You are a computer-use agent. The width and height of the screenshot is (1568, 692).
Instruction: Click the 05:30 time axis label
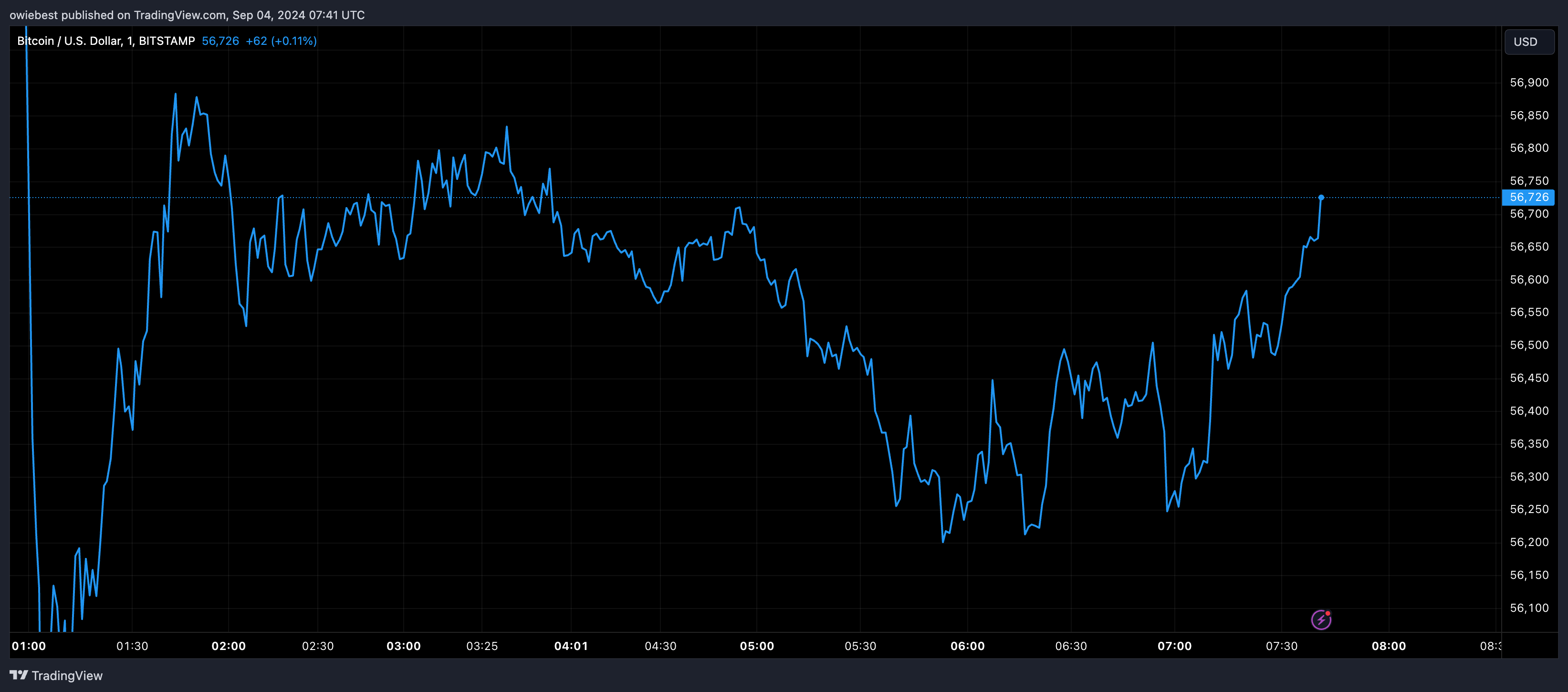(x=860, y=646)
